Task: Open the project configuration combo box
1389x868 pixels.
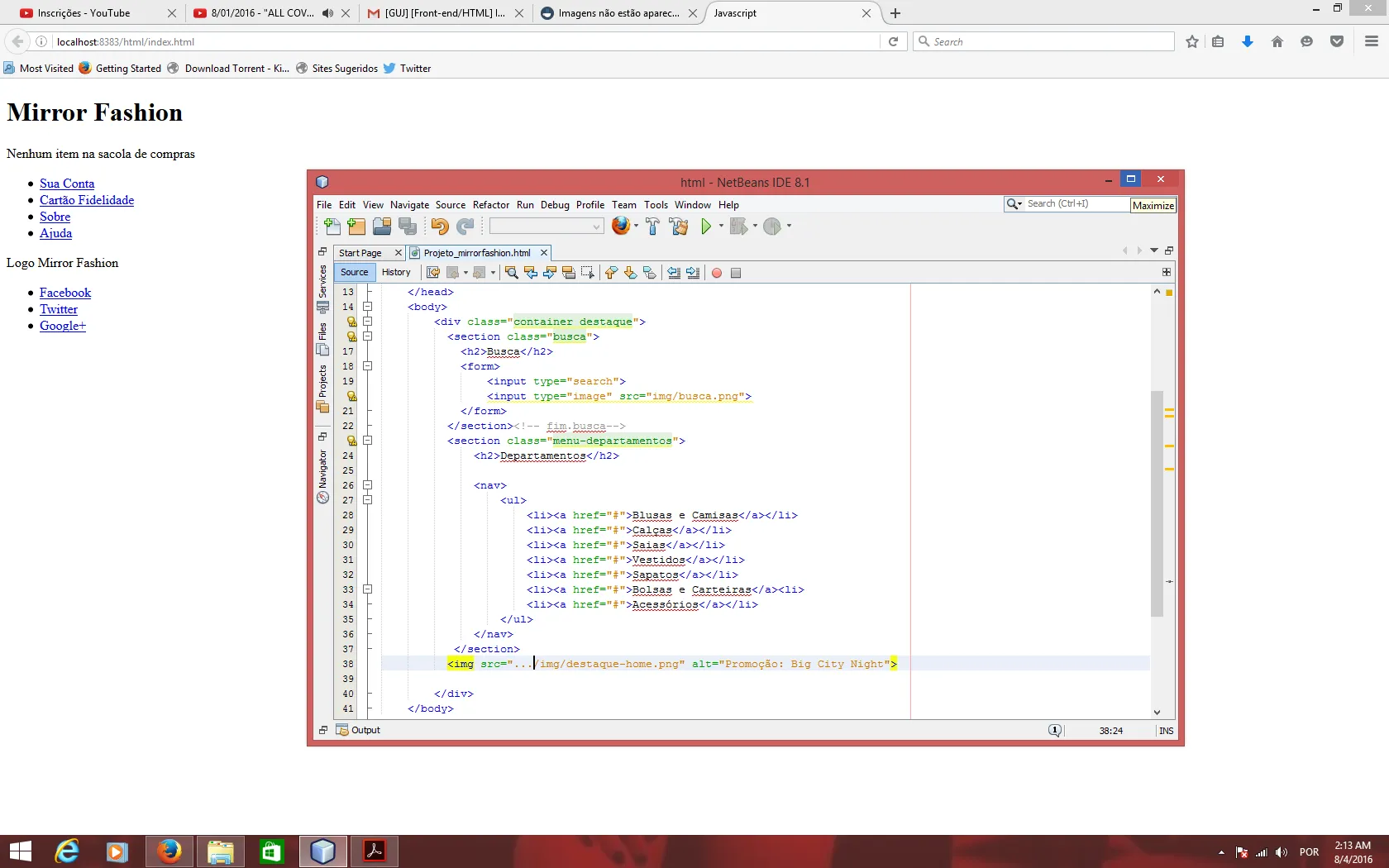Action: coord(547,227)
